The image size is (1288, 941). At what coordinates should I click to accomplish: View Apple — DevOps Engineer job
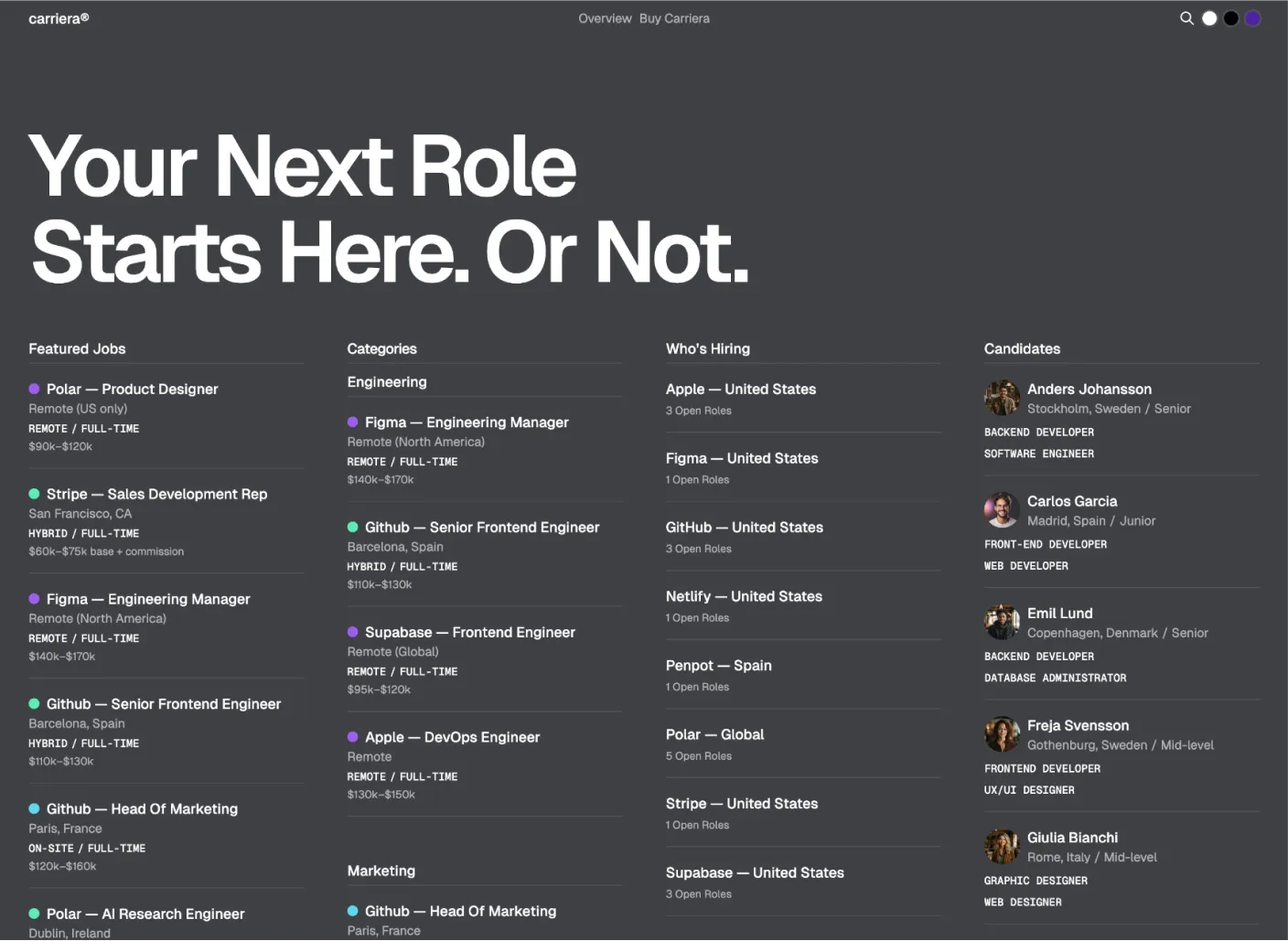[x=452, y=737]
